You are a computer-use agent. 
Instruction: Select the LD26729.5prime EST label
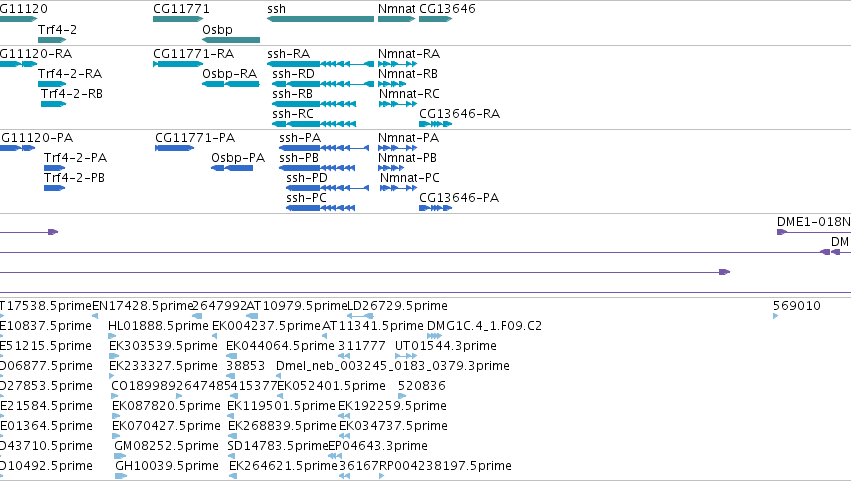tap(397, 306)
